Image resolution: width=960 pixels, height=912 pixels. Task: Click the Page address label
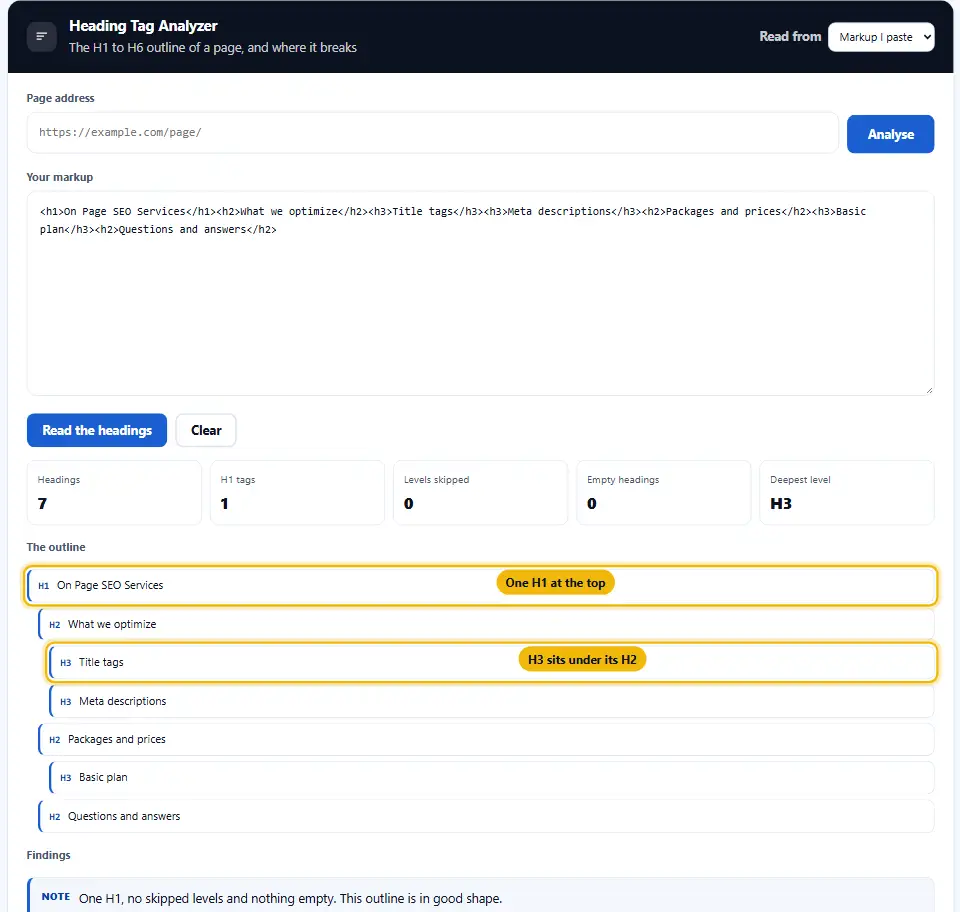pos(61,98)
